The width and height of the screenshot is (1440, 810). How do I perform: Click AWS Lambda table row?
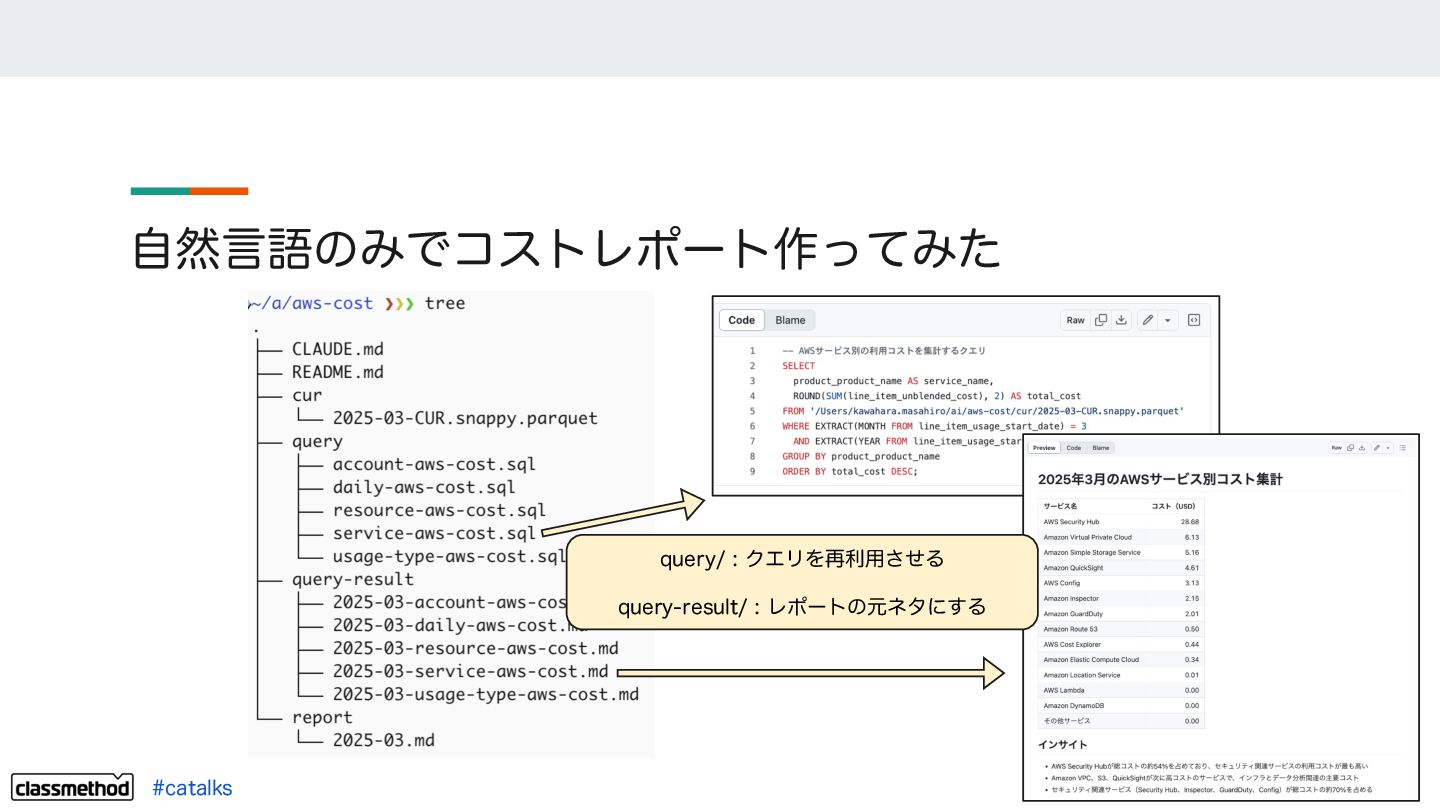(x=1121, y=690)
